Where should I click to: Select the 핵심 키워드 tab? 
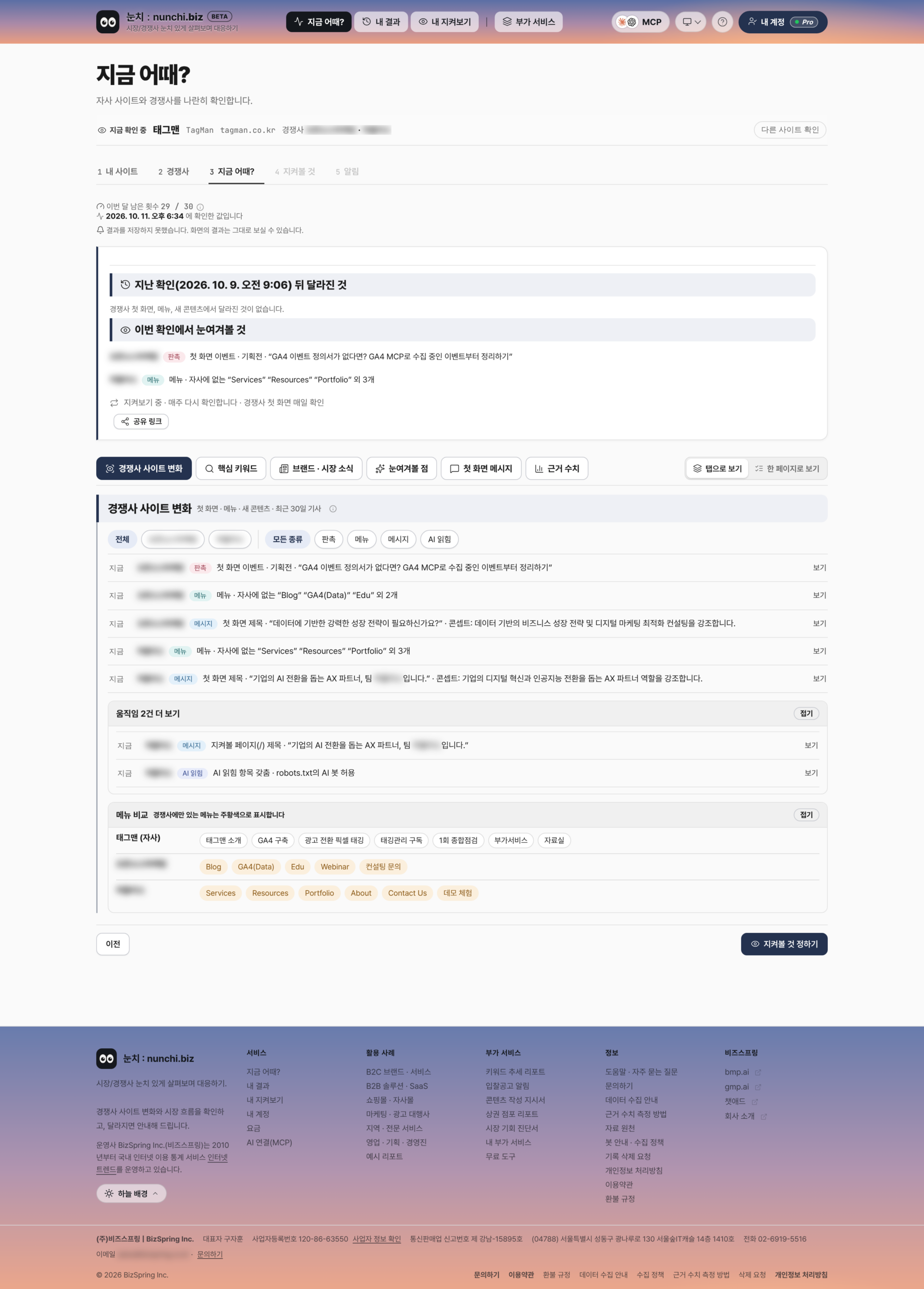pos(231,468)
